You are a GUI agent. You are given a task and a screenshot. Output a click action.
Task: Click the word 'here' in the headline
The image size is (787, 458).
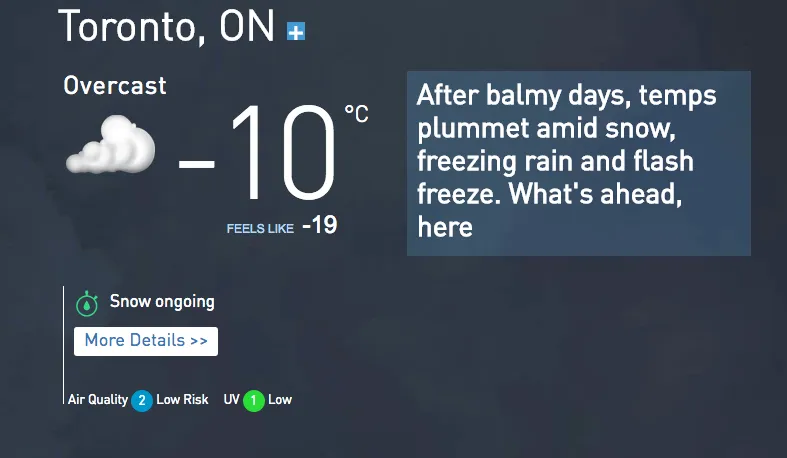tap(445, 227)
